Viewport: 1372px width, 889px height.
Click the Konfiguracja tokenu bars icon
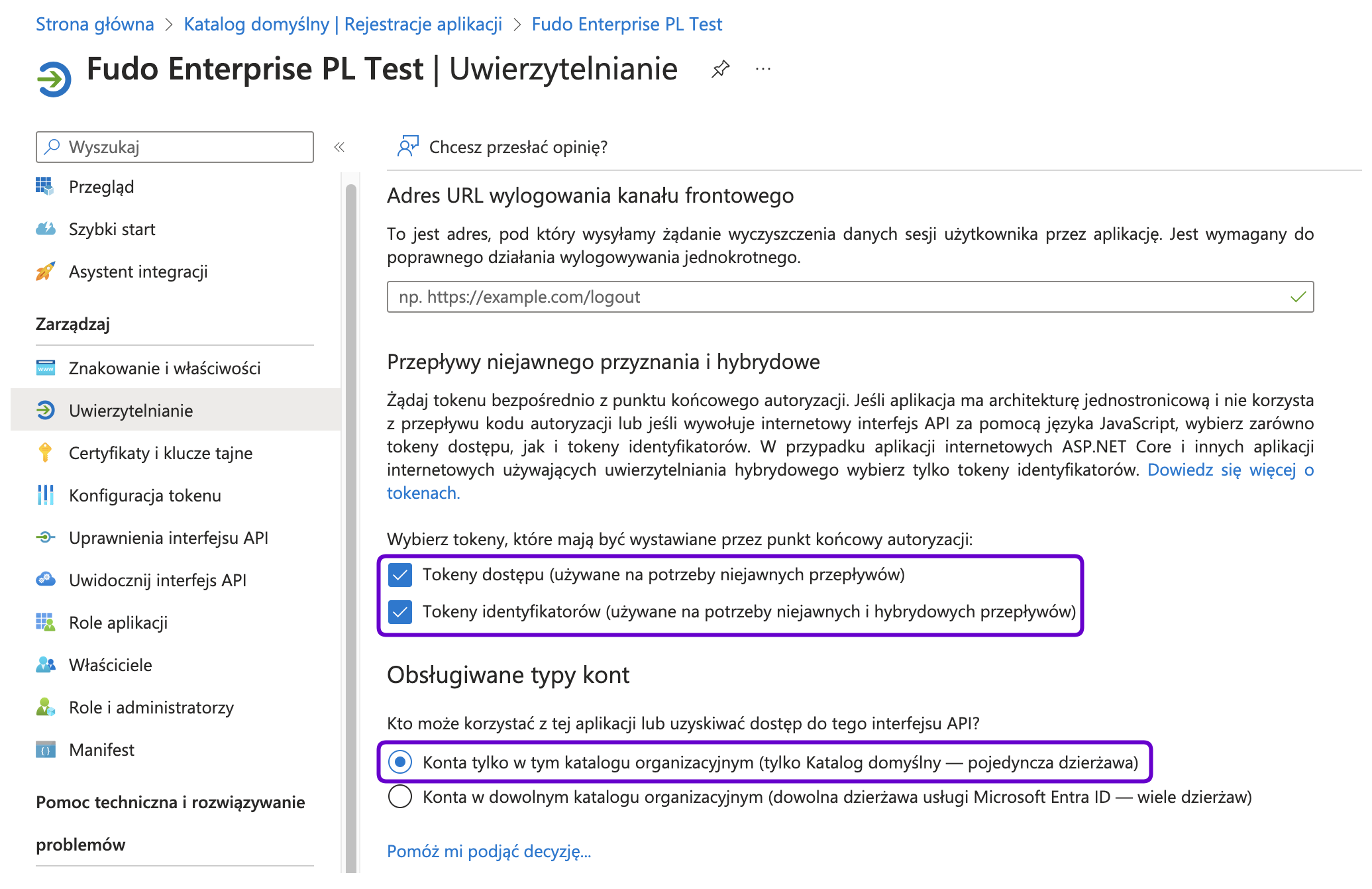45,495
